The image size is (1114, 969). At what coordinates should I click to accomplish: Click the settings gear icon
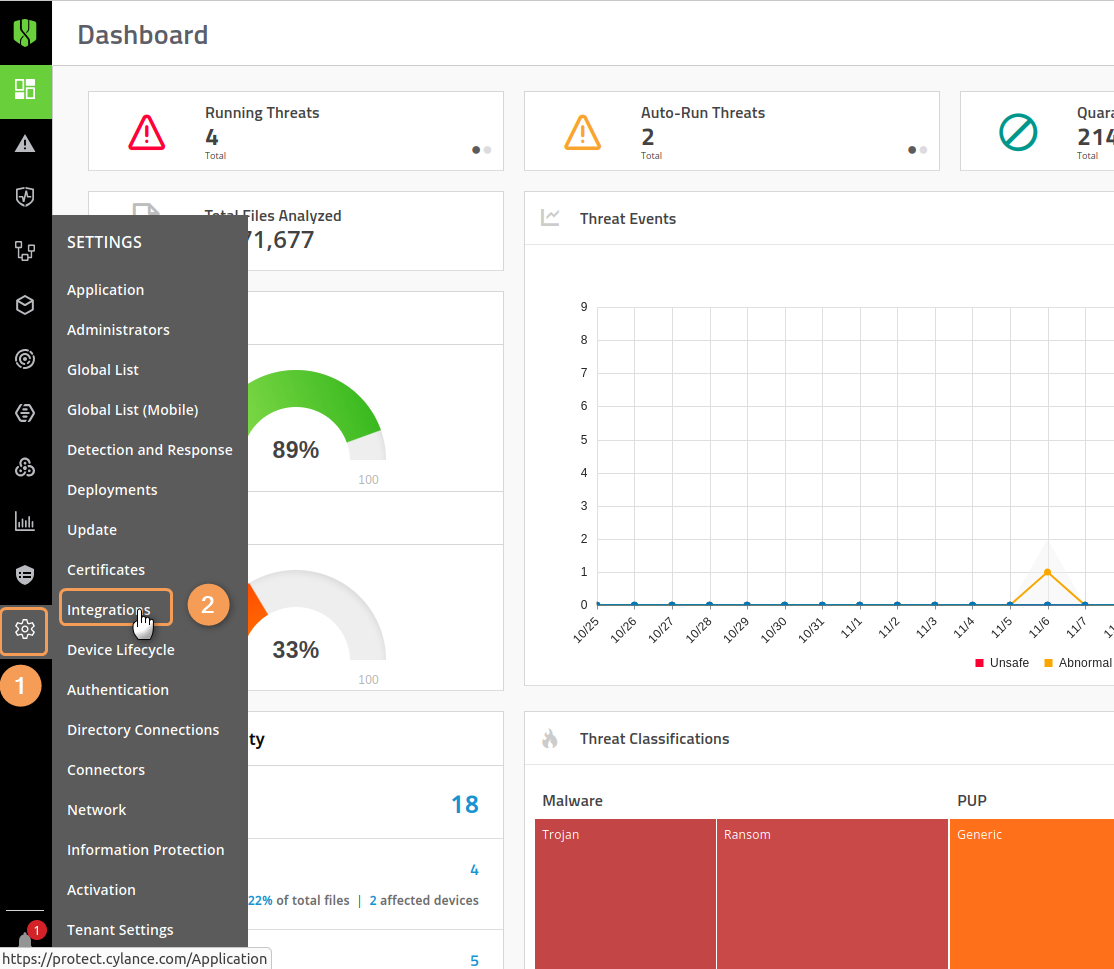tap(25, 629)
